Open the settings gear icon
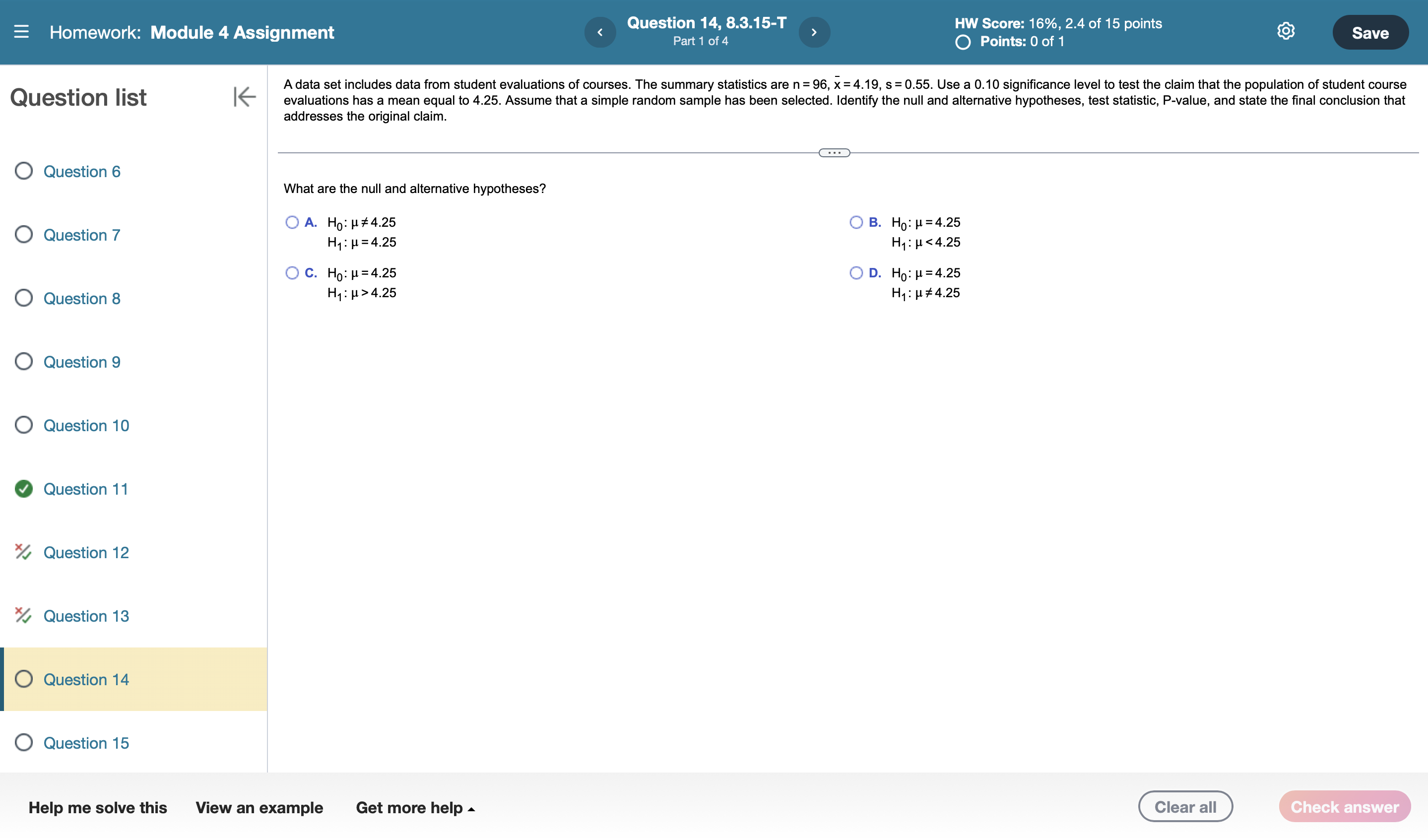This screenshot has width=1428, height=840. 1286,32
